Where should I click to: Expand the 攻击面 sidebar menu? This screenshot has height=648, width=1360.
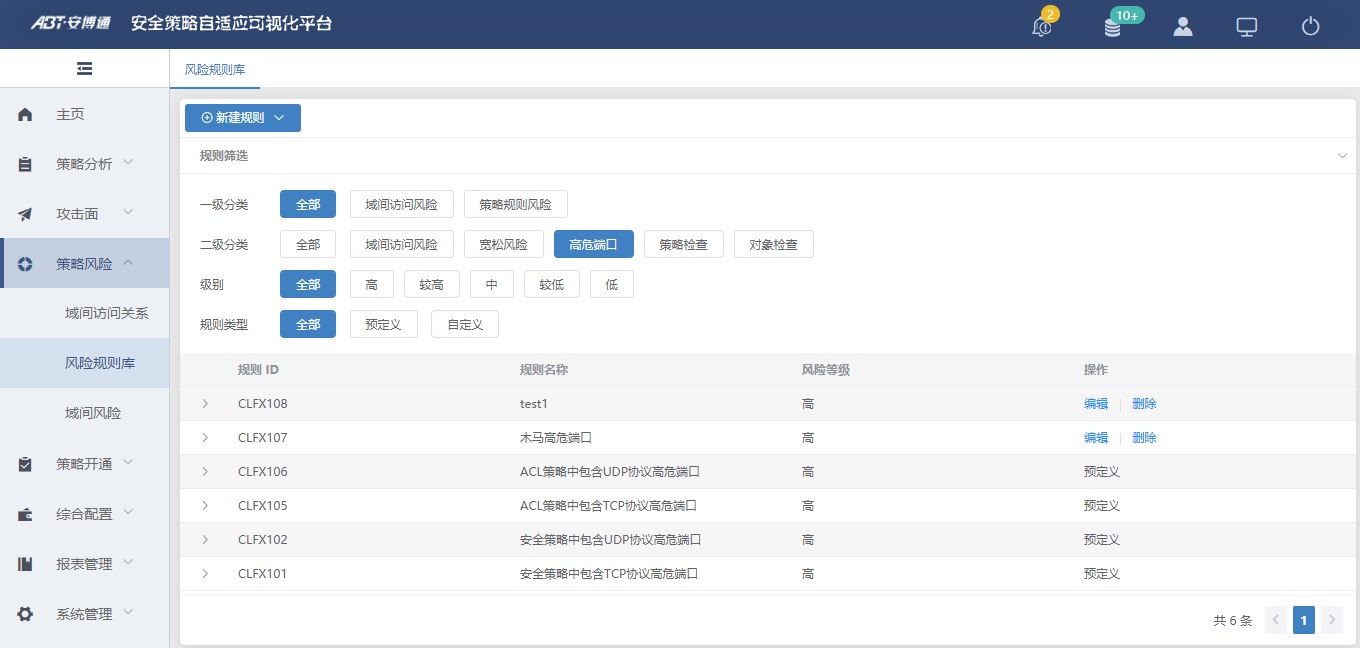[x=85, y=214]
